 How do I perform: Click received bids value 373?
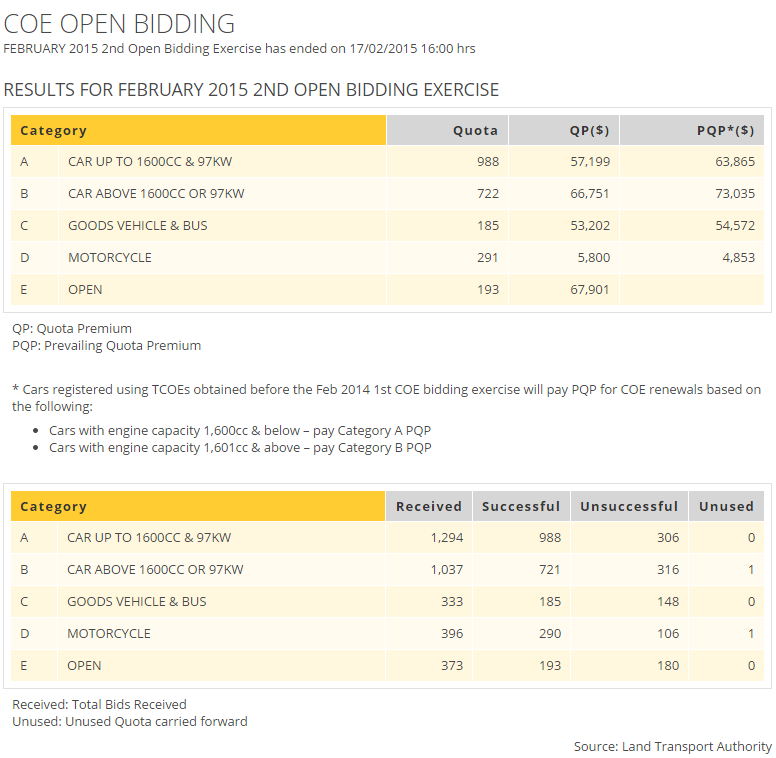pos(452,665)
